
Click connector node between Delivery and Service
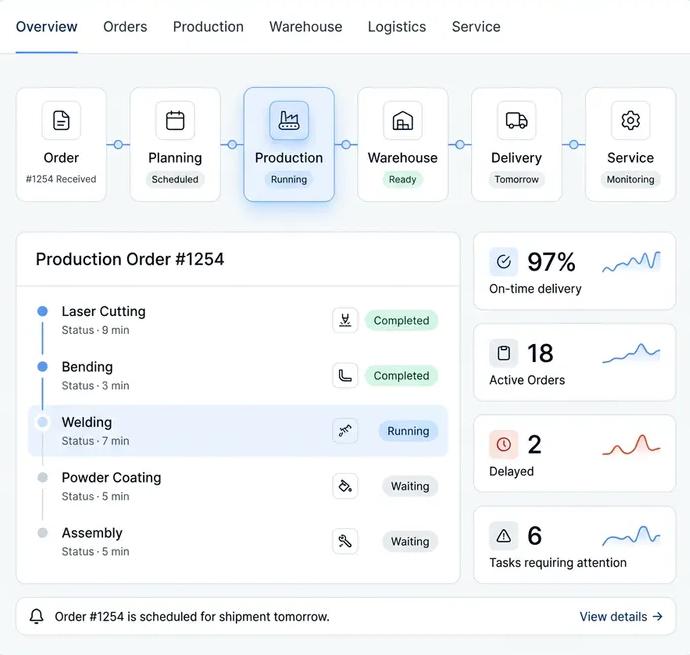point(574,144)
